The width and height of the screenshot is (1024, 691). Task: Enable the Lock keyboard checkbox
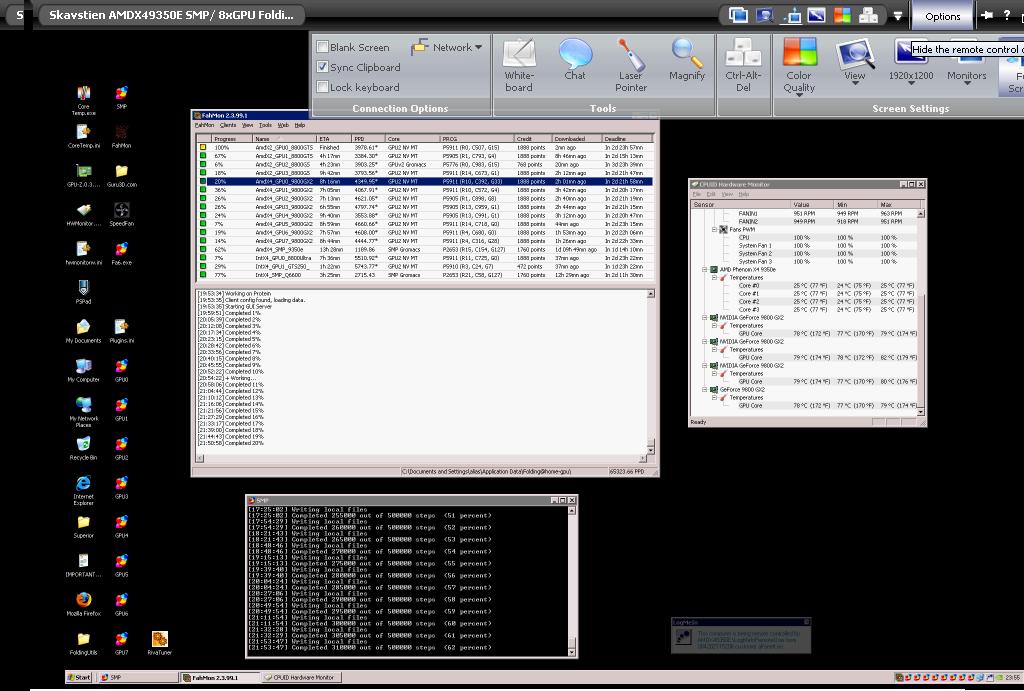[x=323, y=87]
